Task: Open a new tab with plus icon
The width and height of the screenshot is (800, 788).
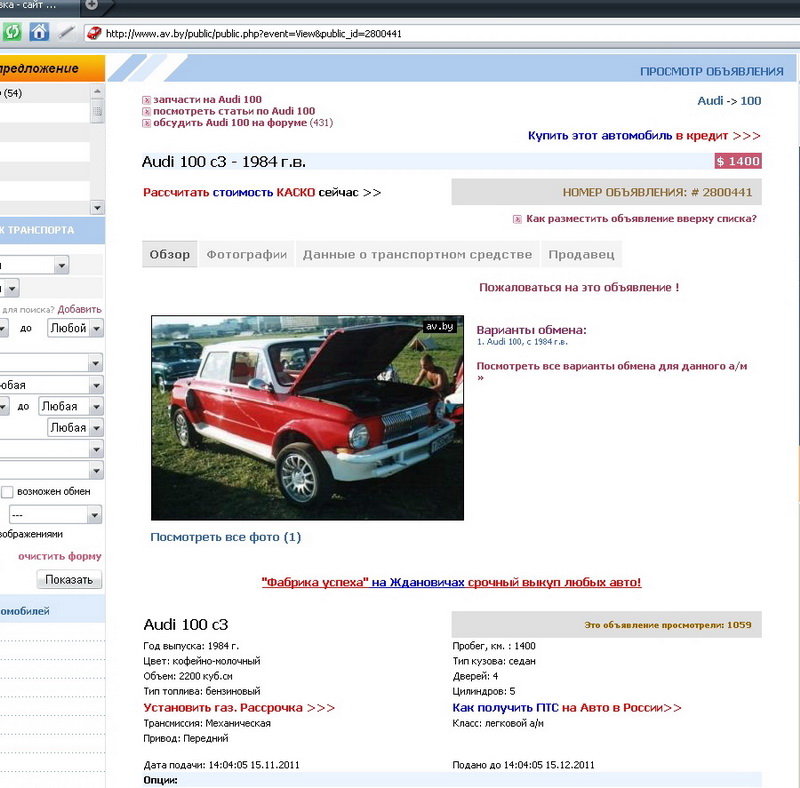Action: tap(91, 5)
